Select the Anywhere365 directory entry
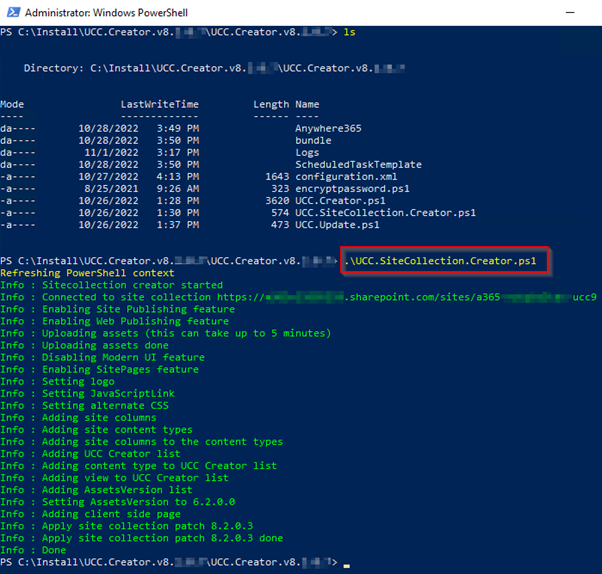This screenshot has width=602, height=574. 327,128
